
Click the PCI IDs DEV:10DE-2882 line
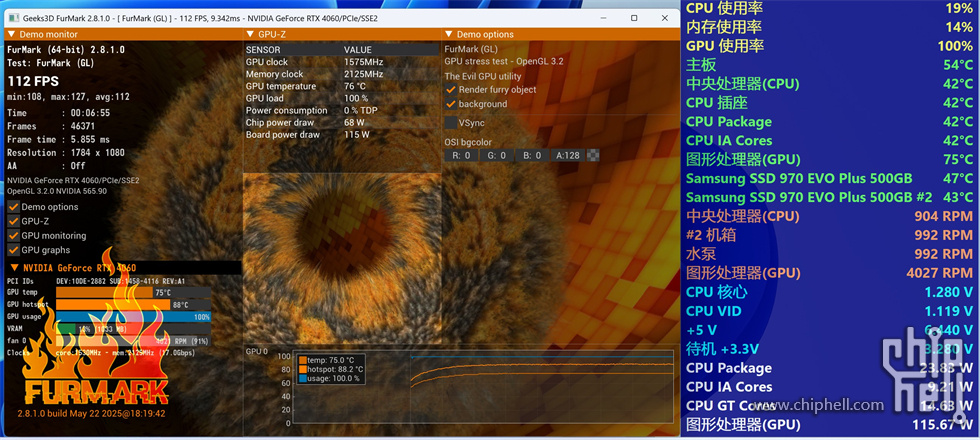[96, 281]
